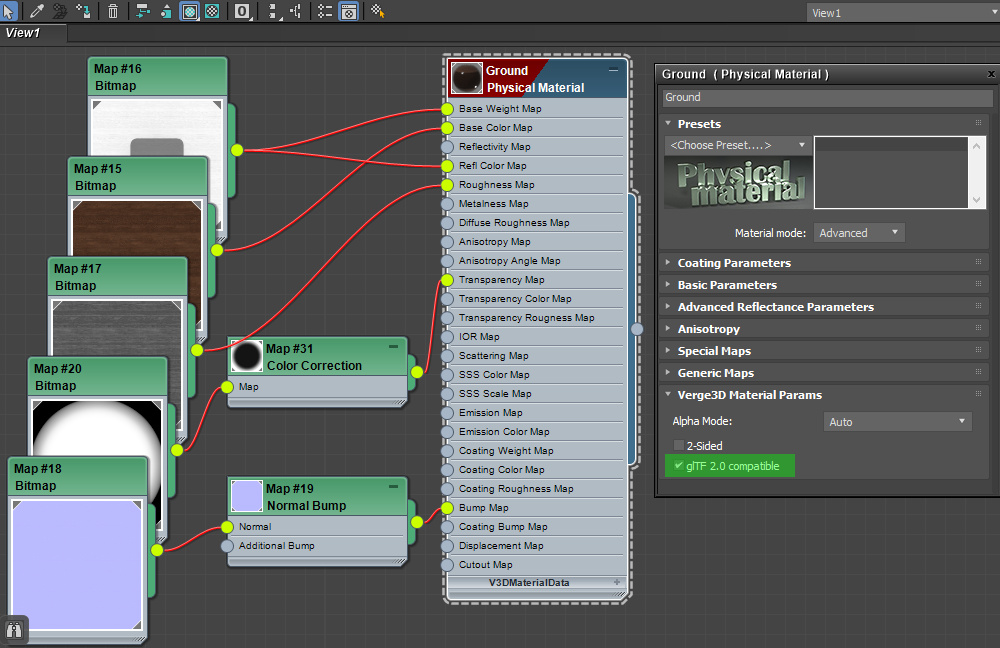Click the Lay Out All icon

272,11
